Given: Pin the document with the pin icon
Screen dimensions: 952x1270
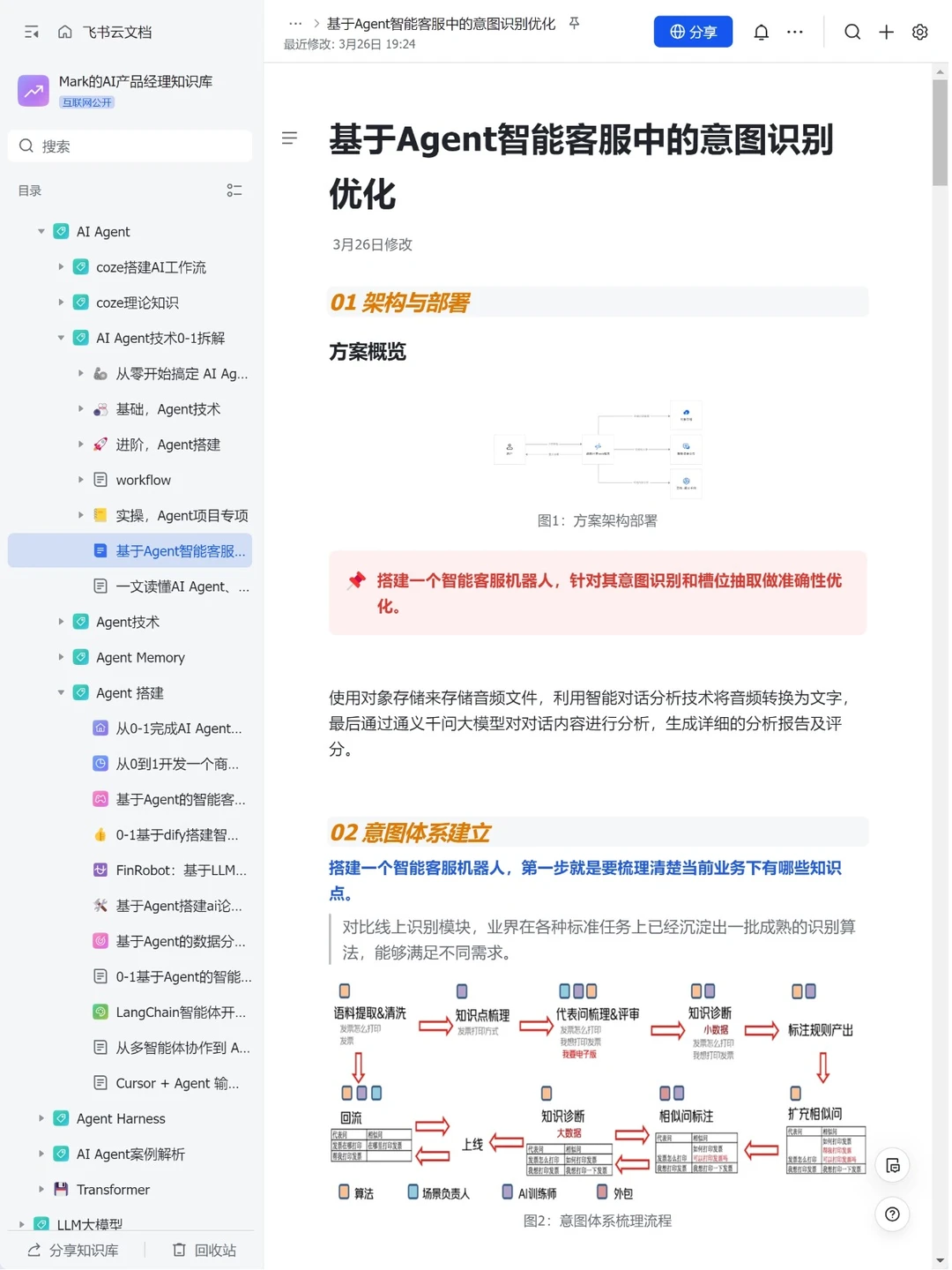Looking at the screenshot, I should (x=575, y=24).
